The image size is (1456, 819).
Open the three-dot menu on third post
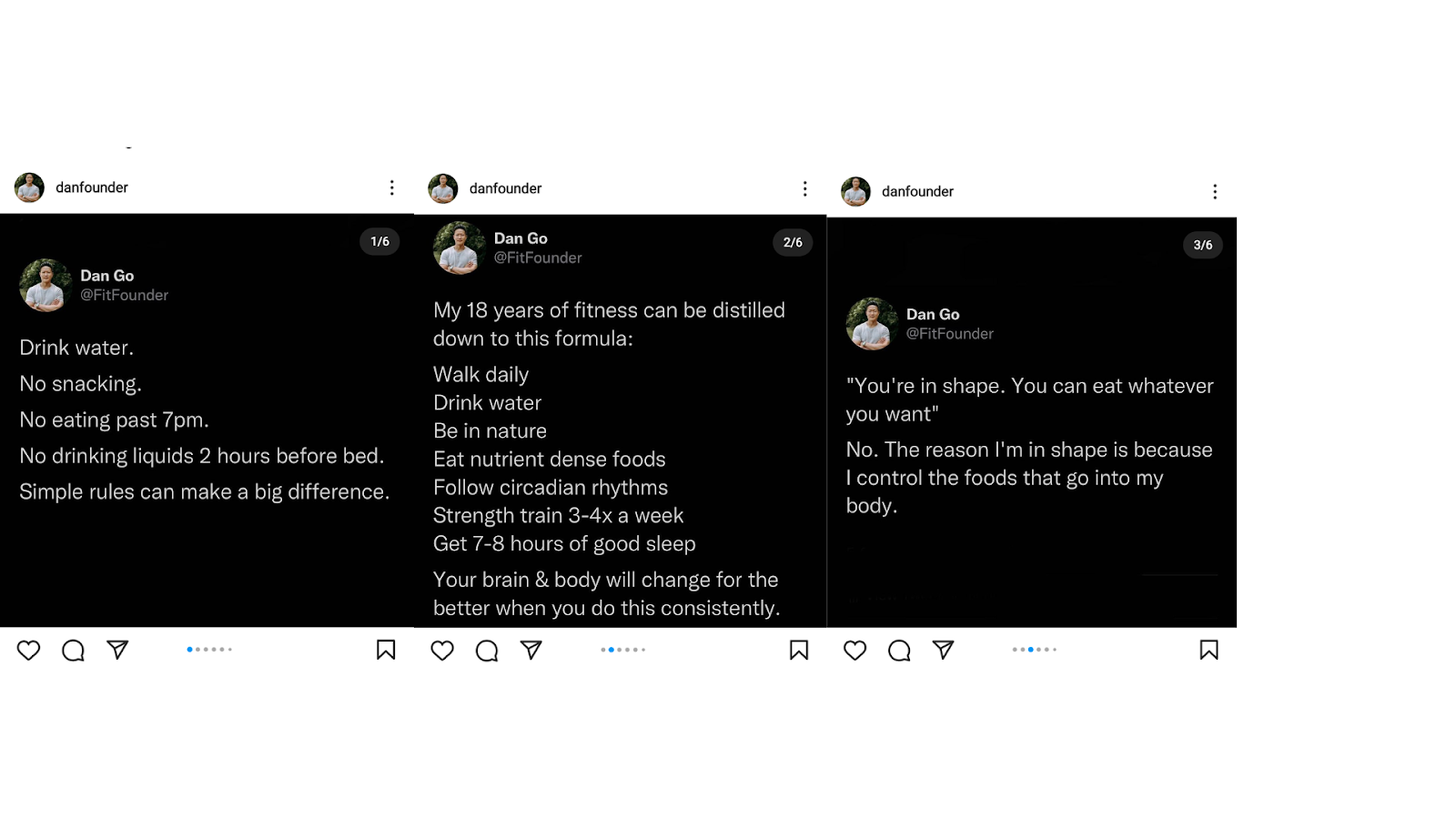point(1215,191)
